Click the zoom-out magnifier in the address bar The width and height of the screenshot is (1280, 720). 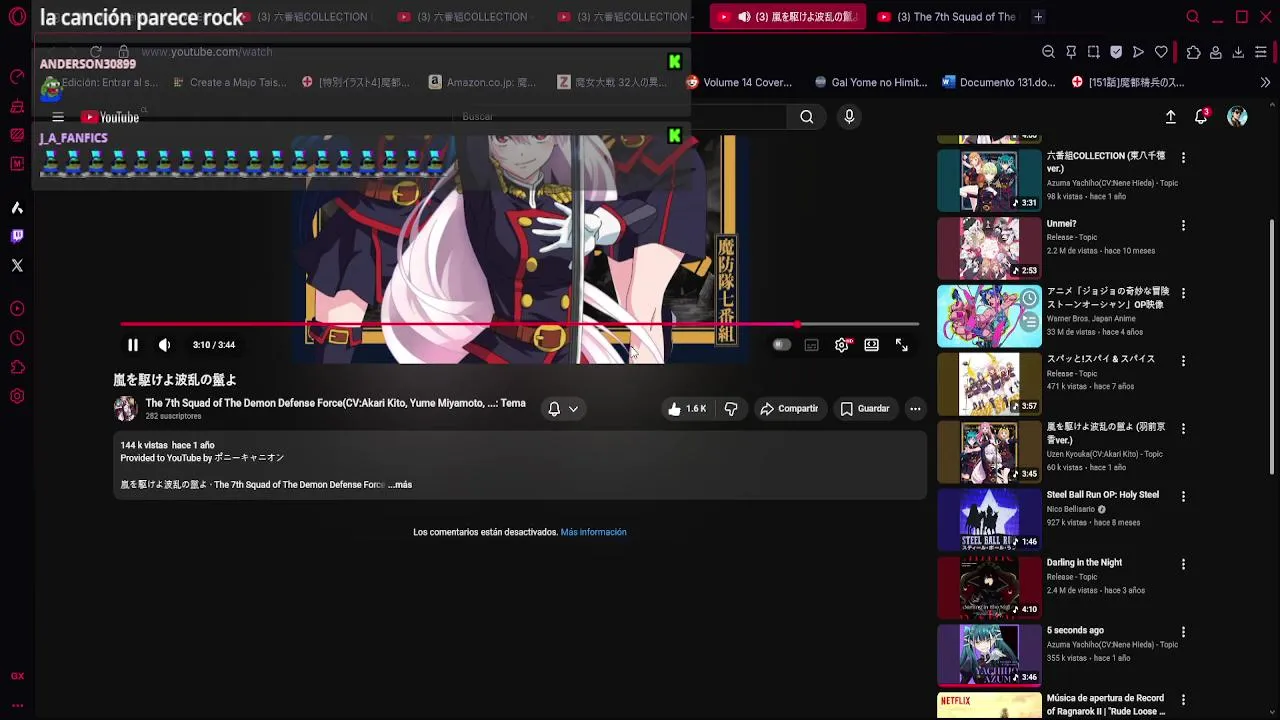1048,52
